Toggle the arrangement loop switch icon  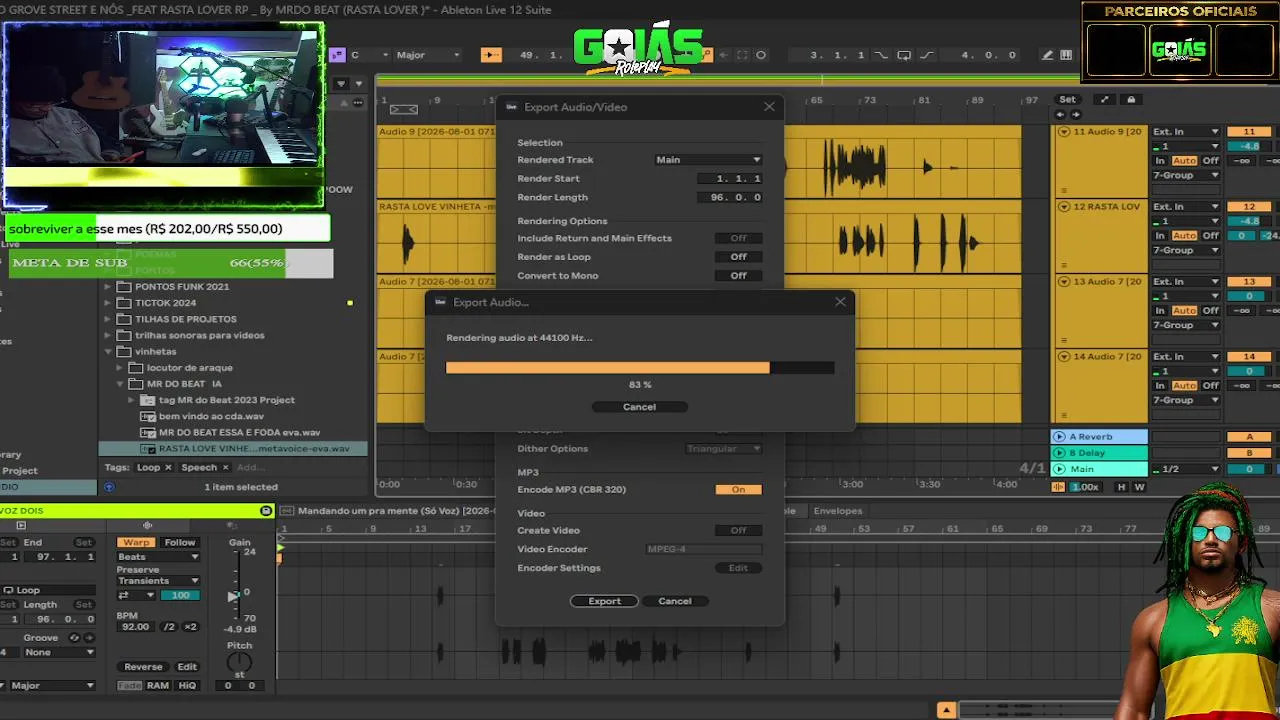click(x=904, y=55)
